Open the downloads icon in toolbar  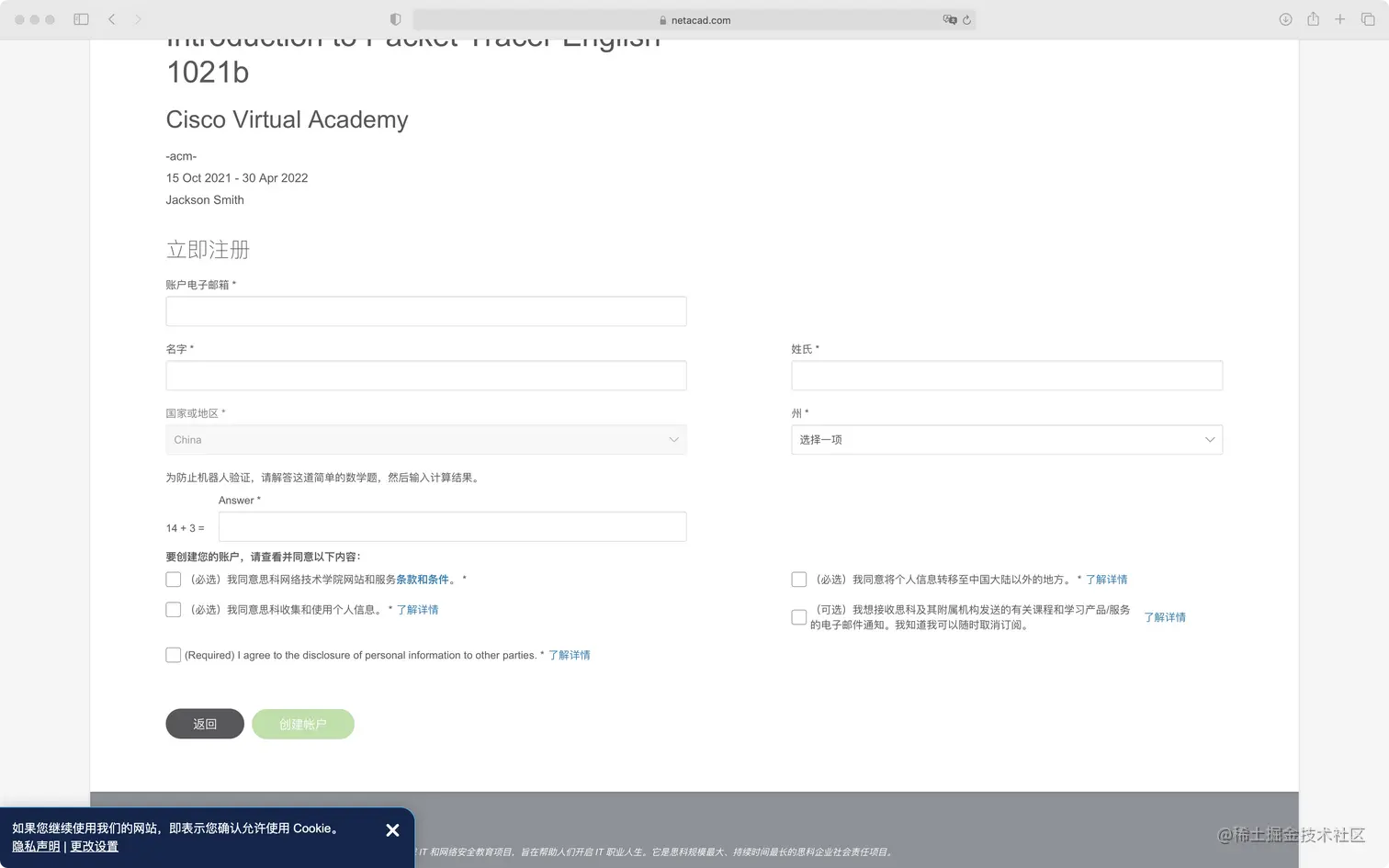click(1285, 19)
